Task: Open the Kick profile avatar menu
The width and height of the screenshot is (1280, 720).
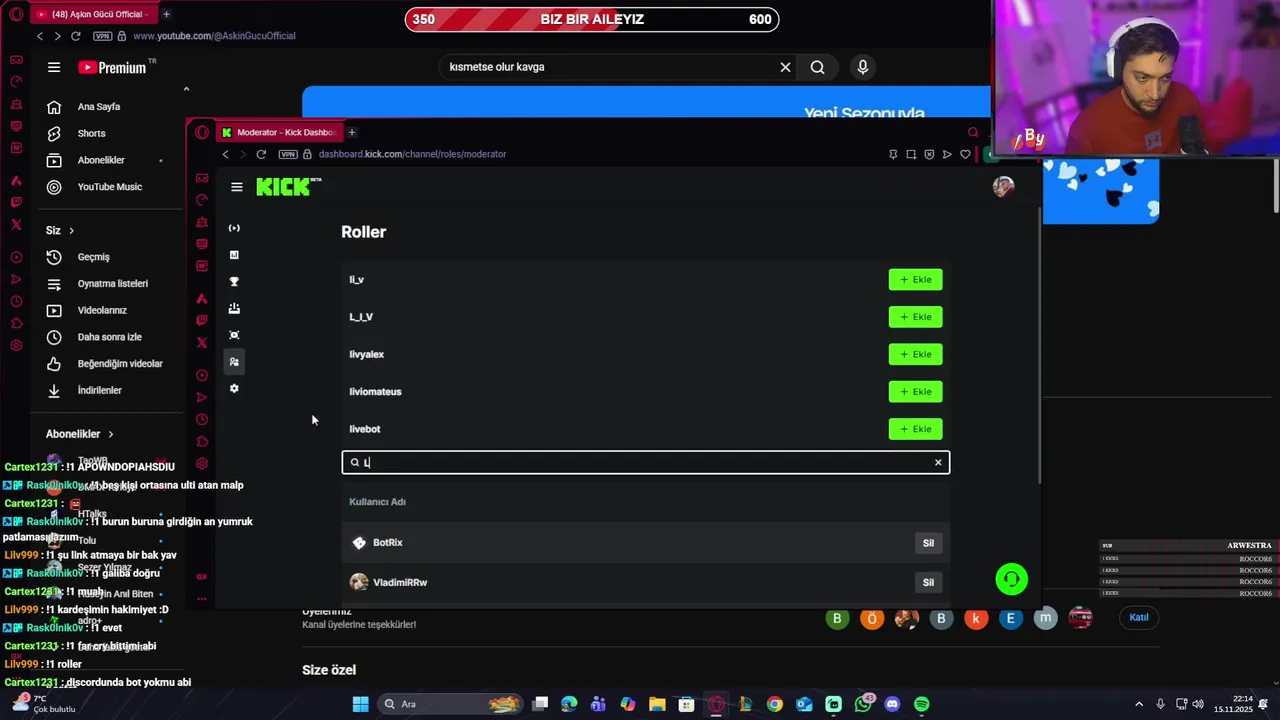Action: [x=1003, y=187]
